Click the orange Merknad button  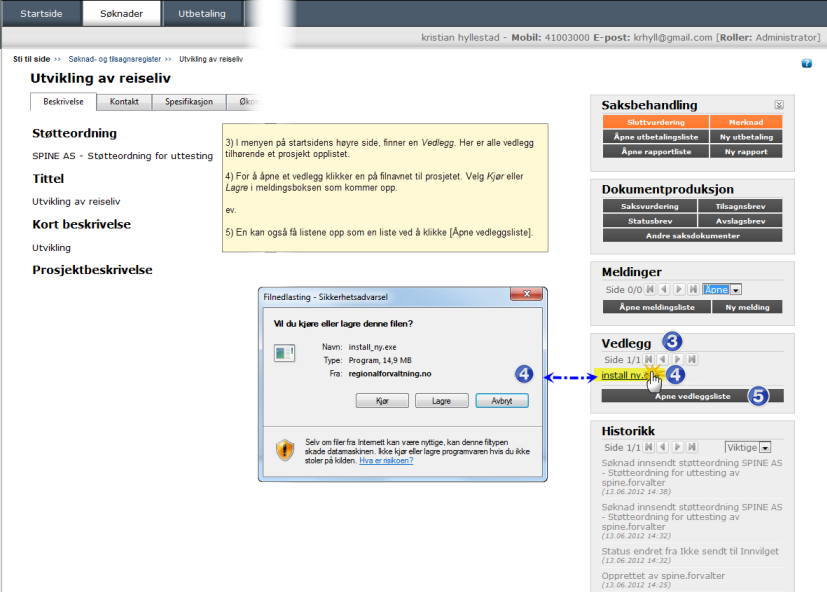tap(746, 122)
